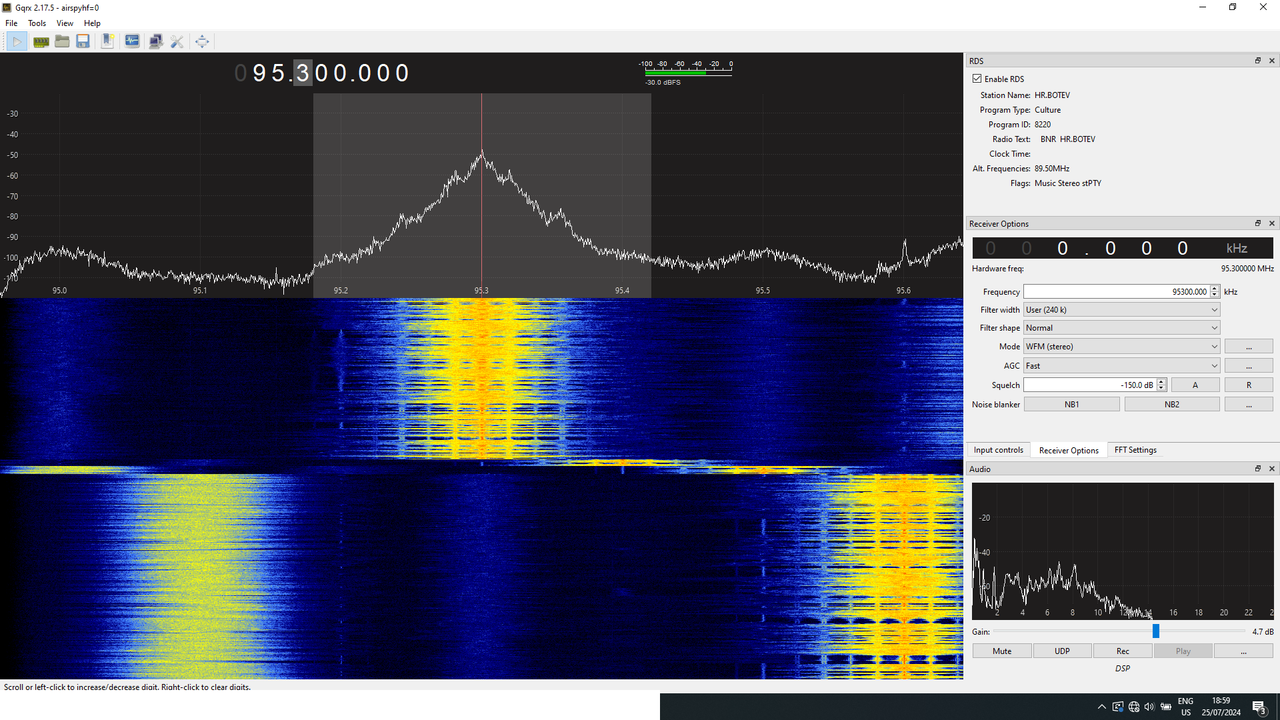Switch to the FFT Settings tab
1280x720 pixels.
click(x=1135, y=450)
